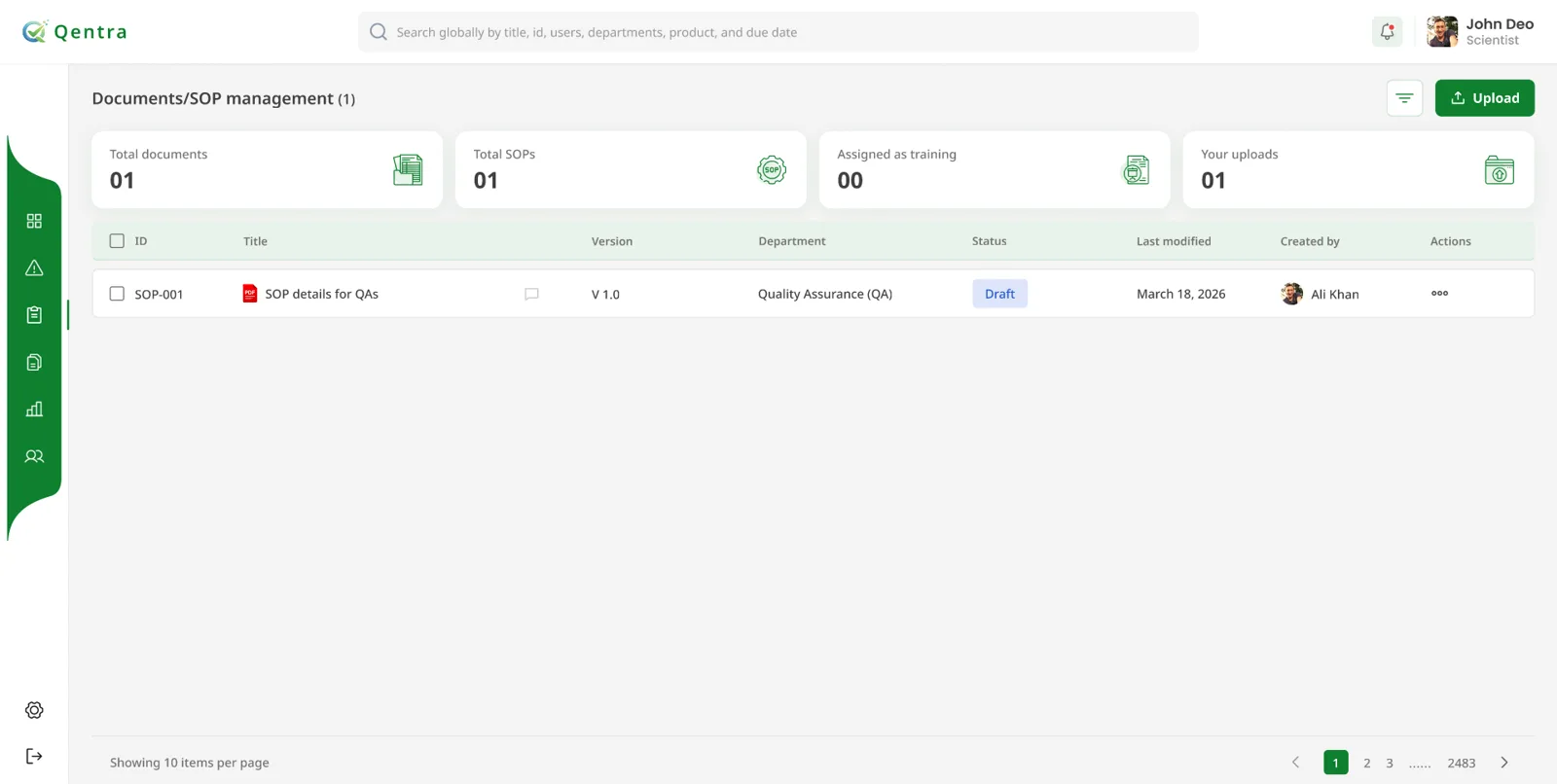The image size is (1557, 784).
Task: Click the Total SOPs badge icon
Action: coord(772,170)
